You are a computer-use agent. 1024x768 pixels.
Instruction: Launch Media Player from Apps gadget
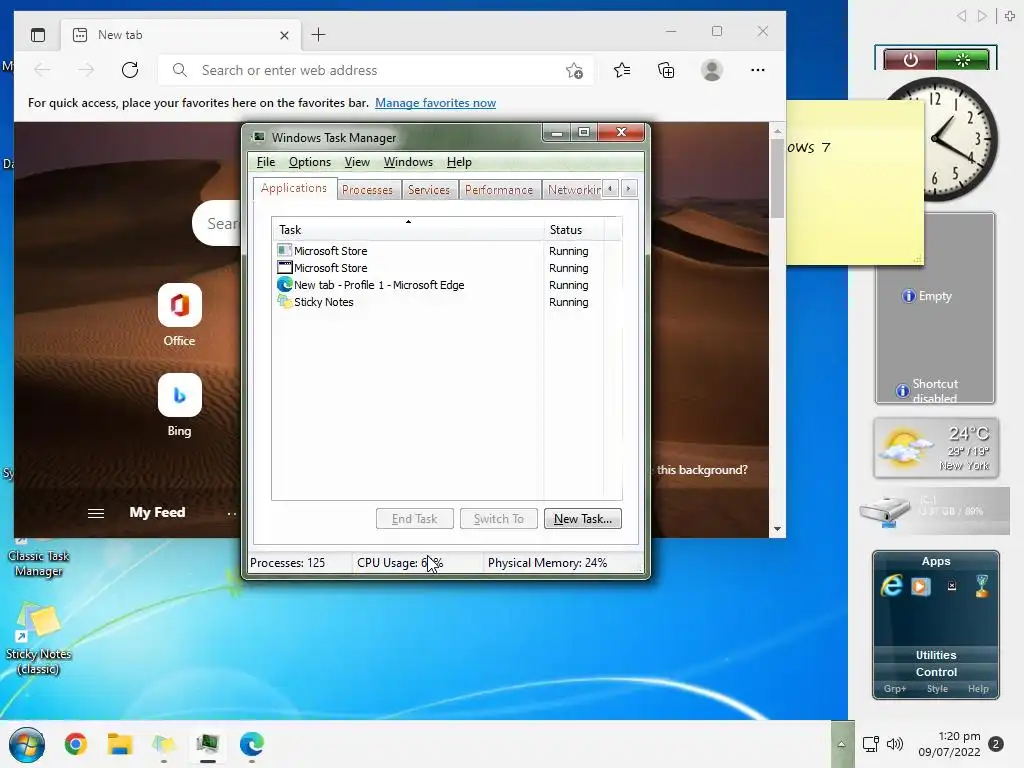click(x=921, y=586)
